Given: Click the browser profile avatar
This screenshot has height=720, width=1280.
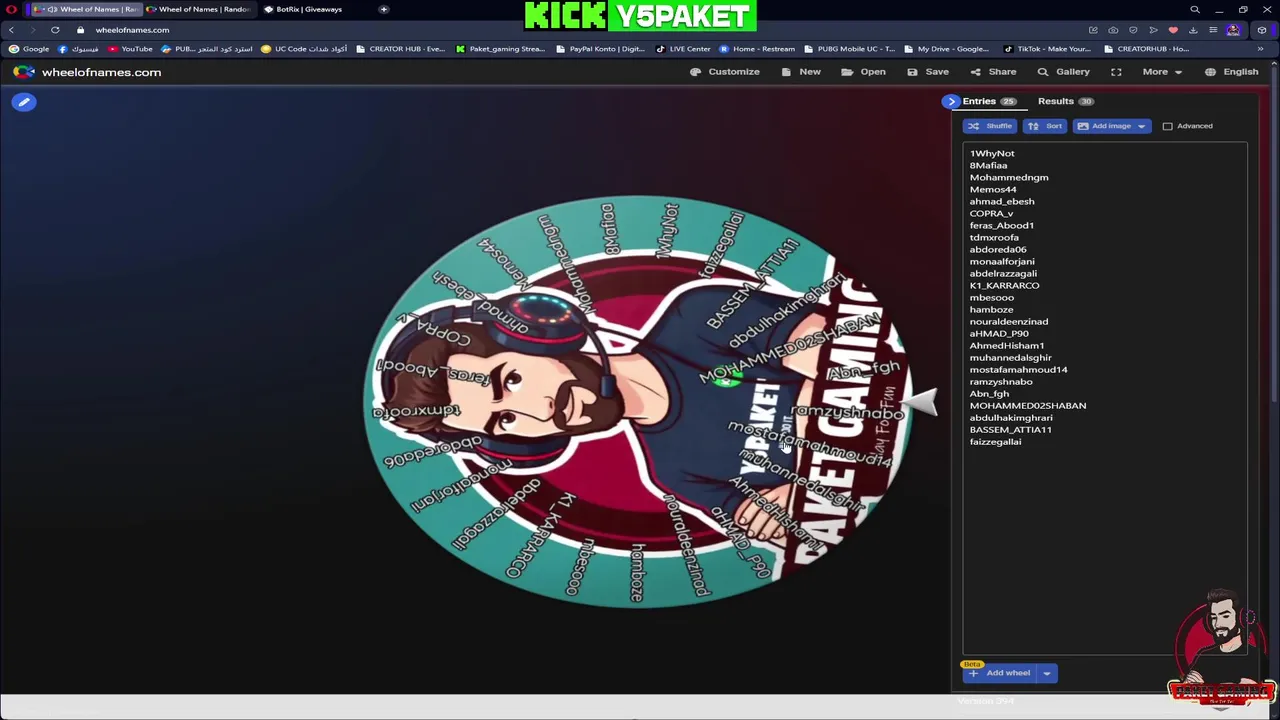Looking at the screenshot, I should click(x=1233, y=30).
